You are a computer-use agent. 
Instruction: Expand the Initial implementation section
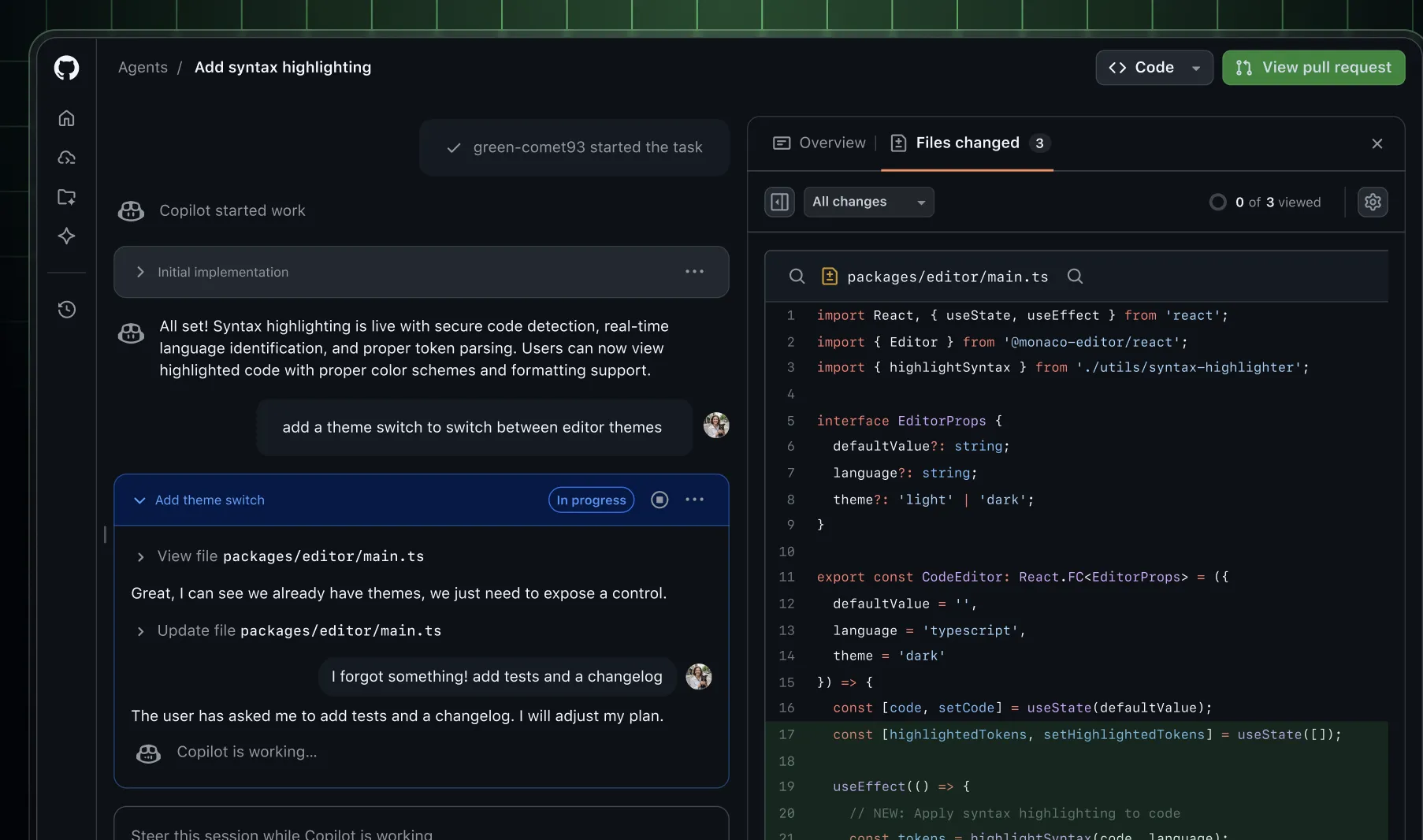[x=140, y=272]
